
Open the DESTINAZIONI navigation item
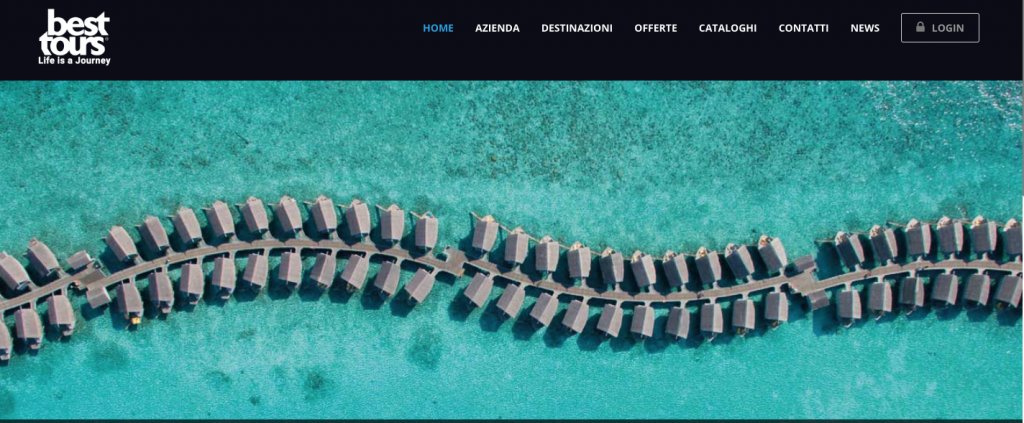pyautogui.click(x=577, y=28)
